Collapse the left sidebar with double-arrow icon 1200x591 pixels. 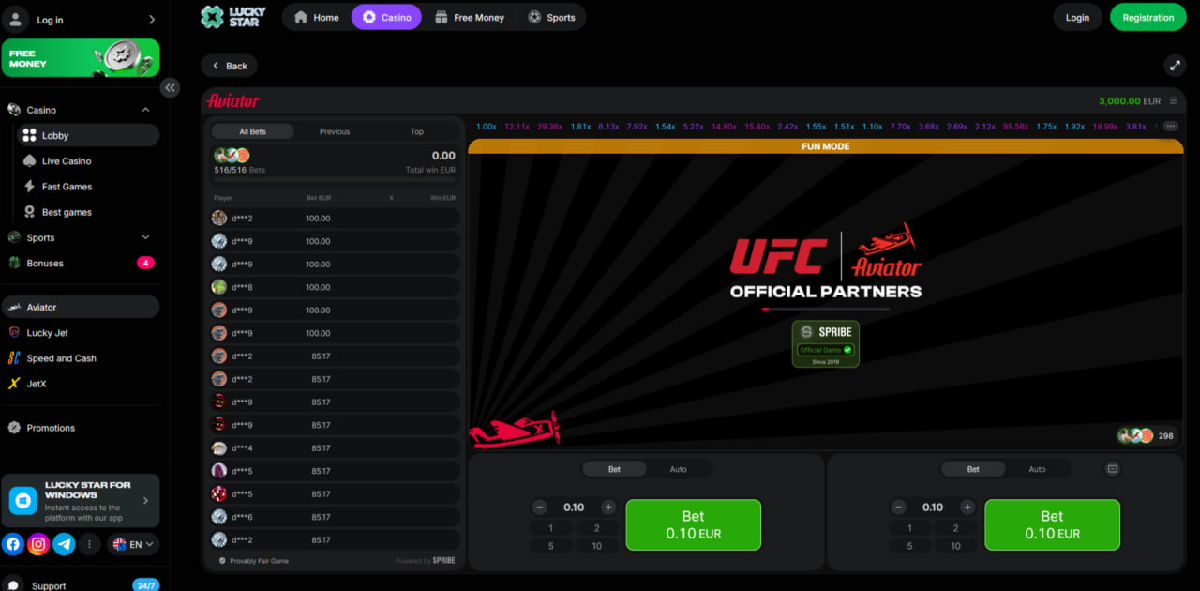pos(170,88)
